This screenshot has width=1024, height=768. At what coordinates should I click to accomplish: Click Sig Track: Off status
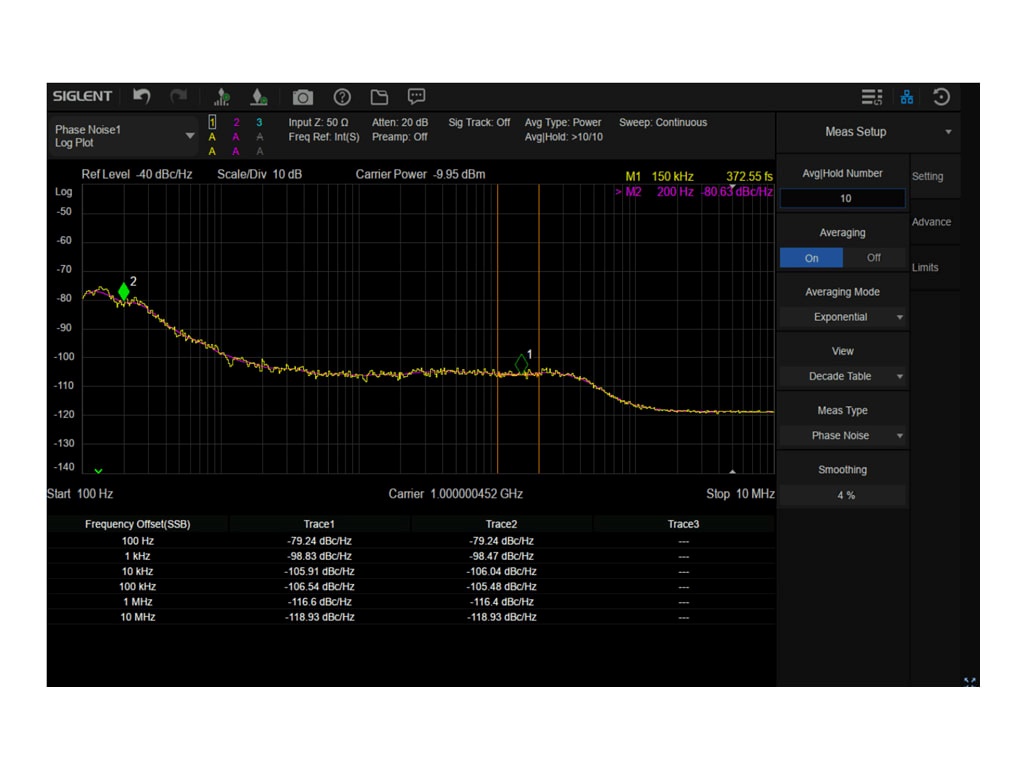click(x=479, y=123)
